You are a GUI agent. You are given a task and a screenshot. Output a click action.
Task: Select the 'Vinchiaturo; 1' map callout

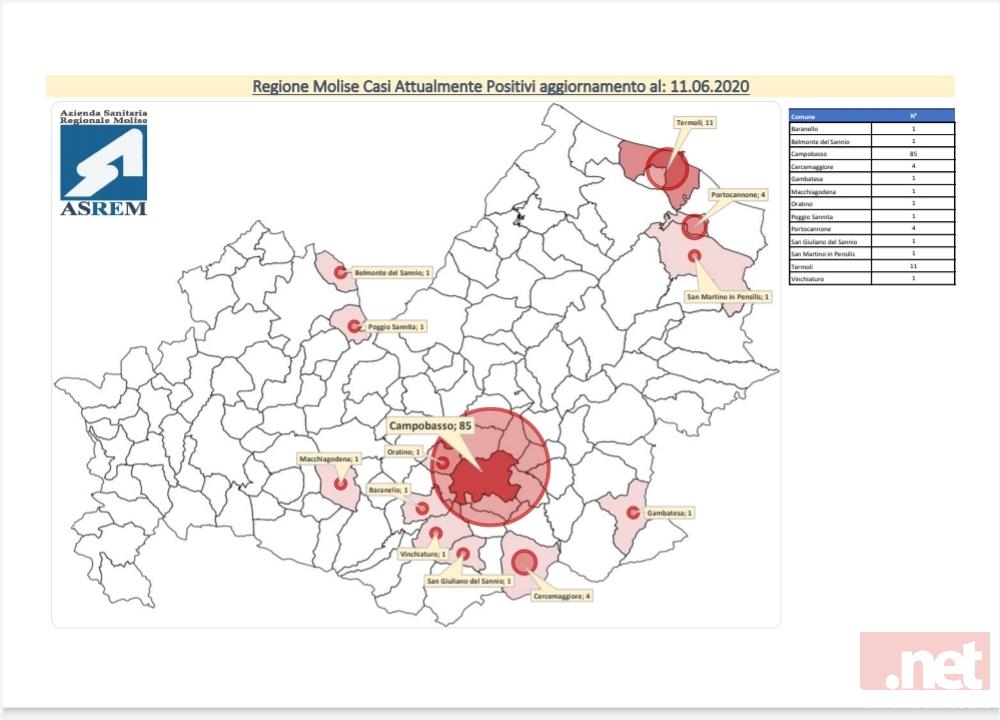pos(423,554)
